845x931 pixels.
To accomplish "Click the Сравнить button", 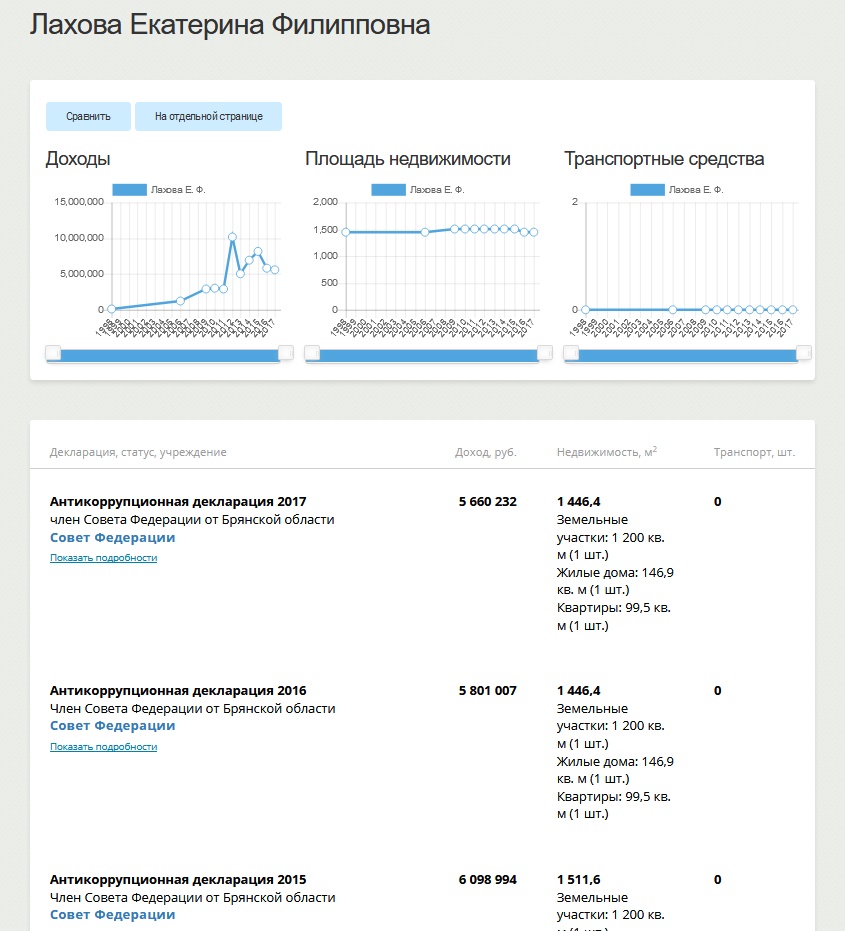I will (88, 116).
